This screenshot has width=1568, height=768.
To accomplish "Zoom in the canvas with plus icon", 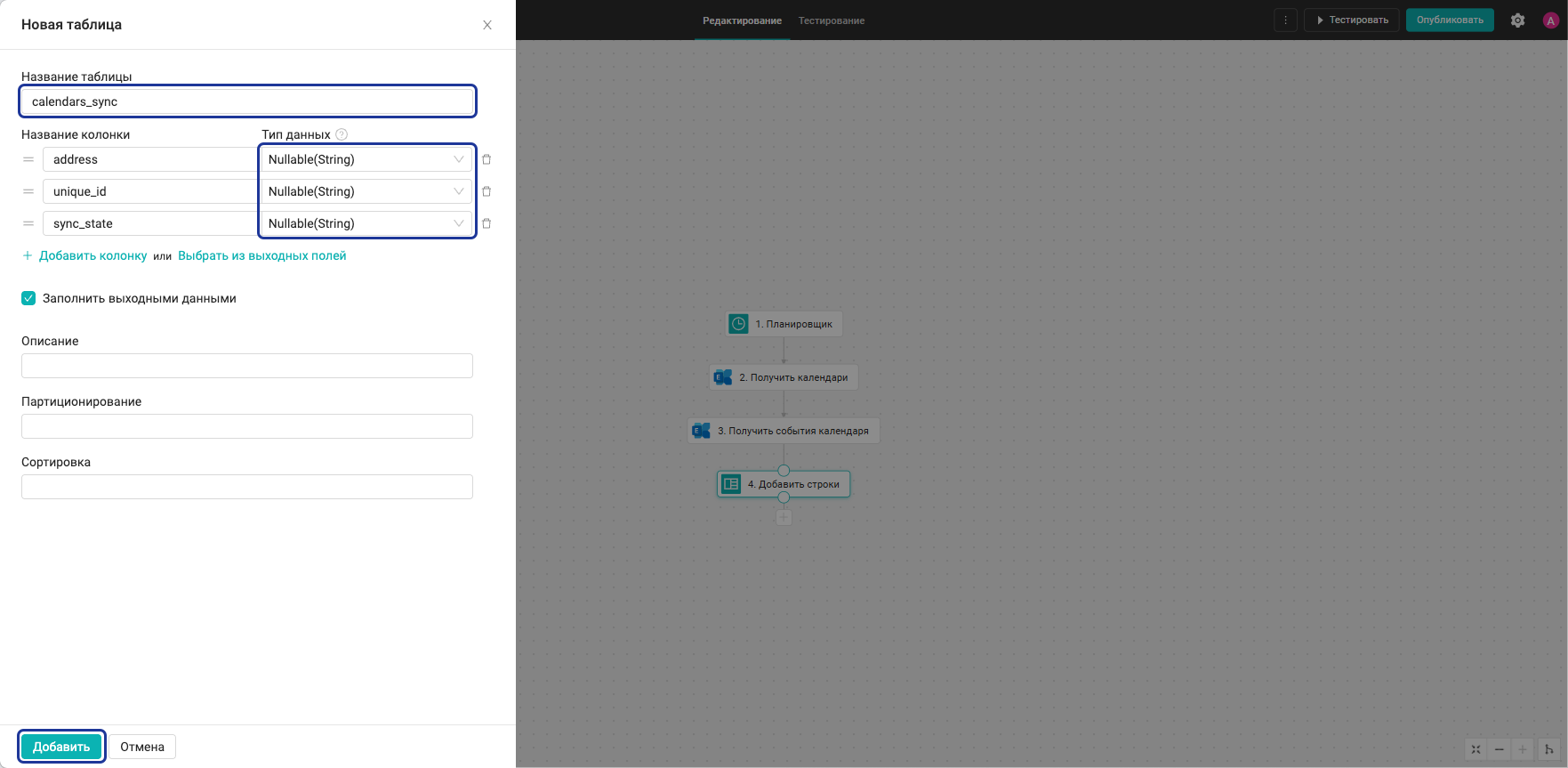I will click(x=1523, y=749).
